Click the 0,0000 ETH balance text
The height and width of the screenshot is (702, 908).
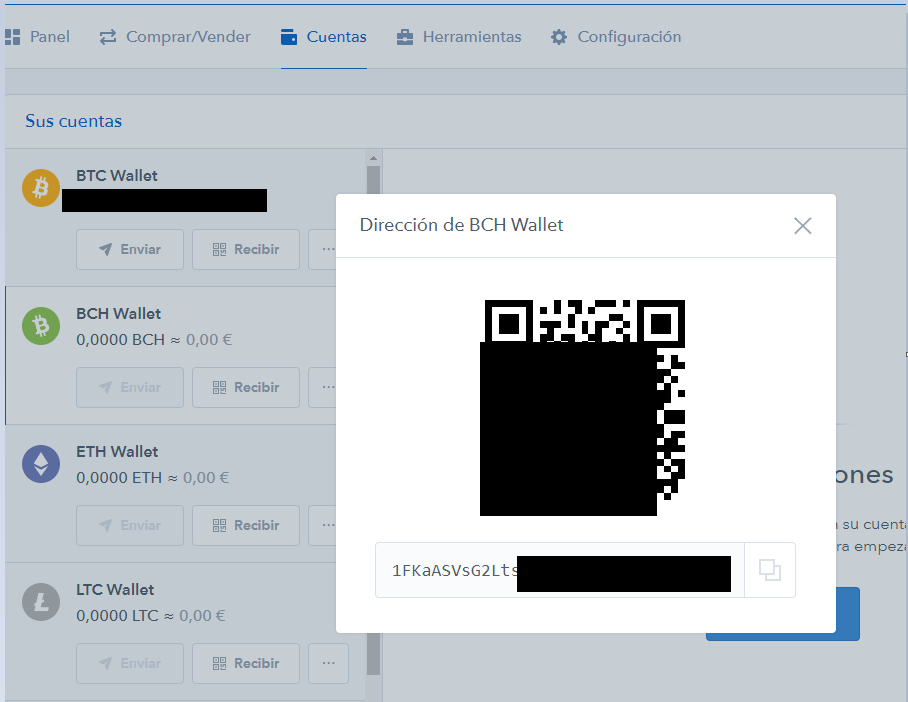(119, 477)
